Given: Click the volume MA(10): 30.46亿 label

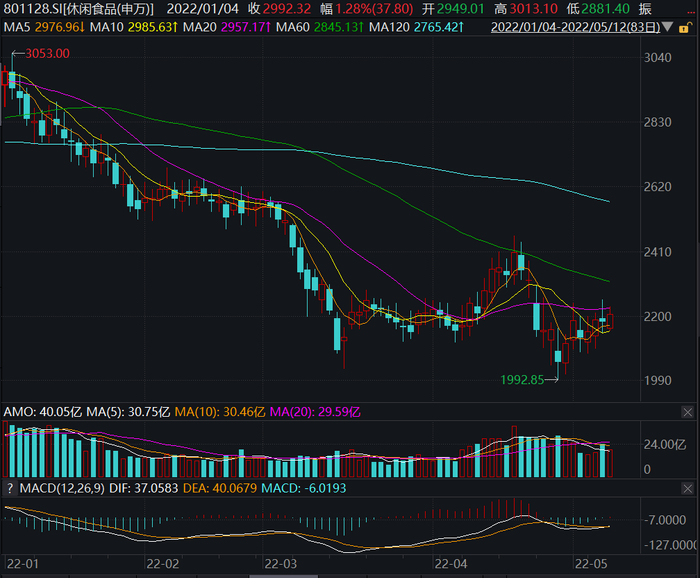Looking at the screenshot, I should [220, 412].
